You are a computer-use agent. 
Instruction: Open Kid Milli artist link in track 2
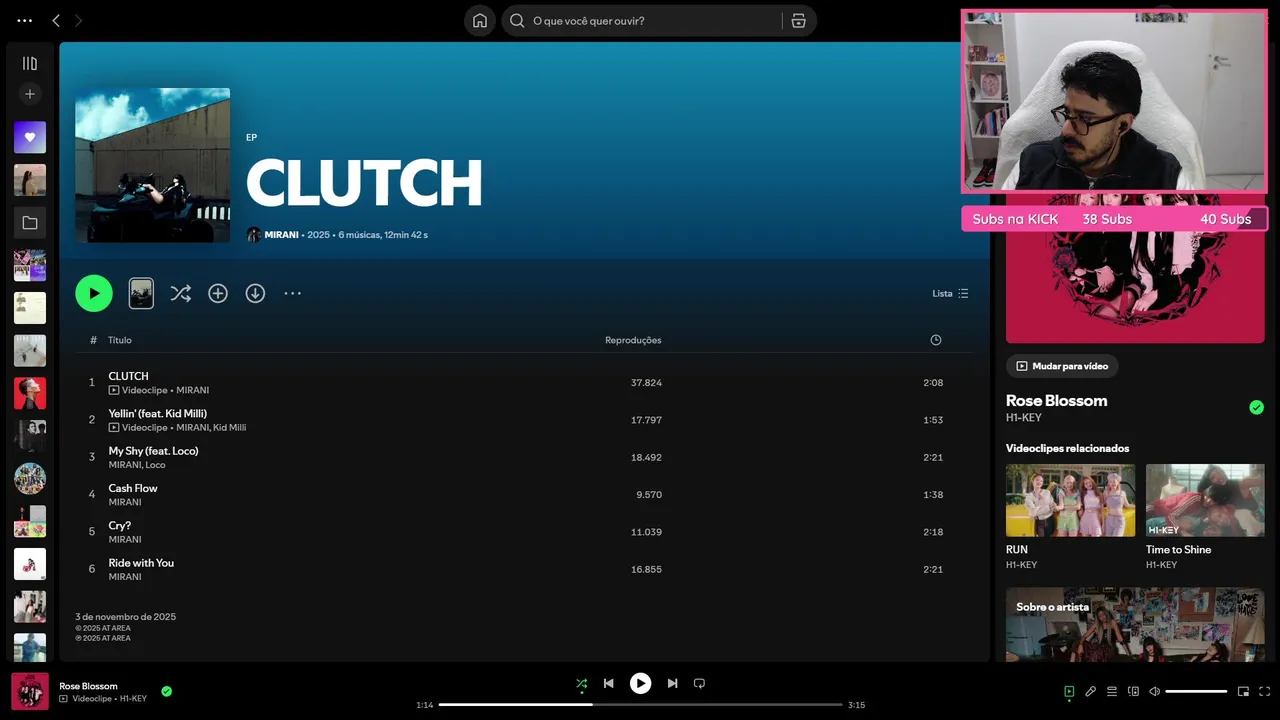[229, 428]
